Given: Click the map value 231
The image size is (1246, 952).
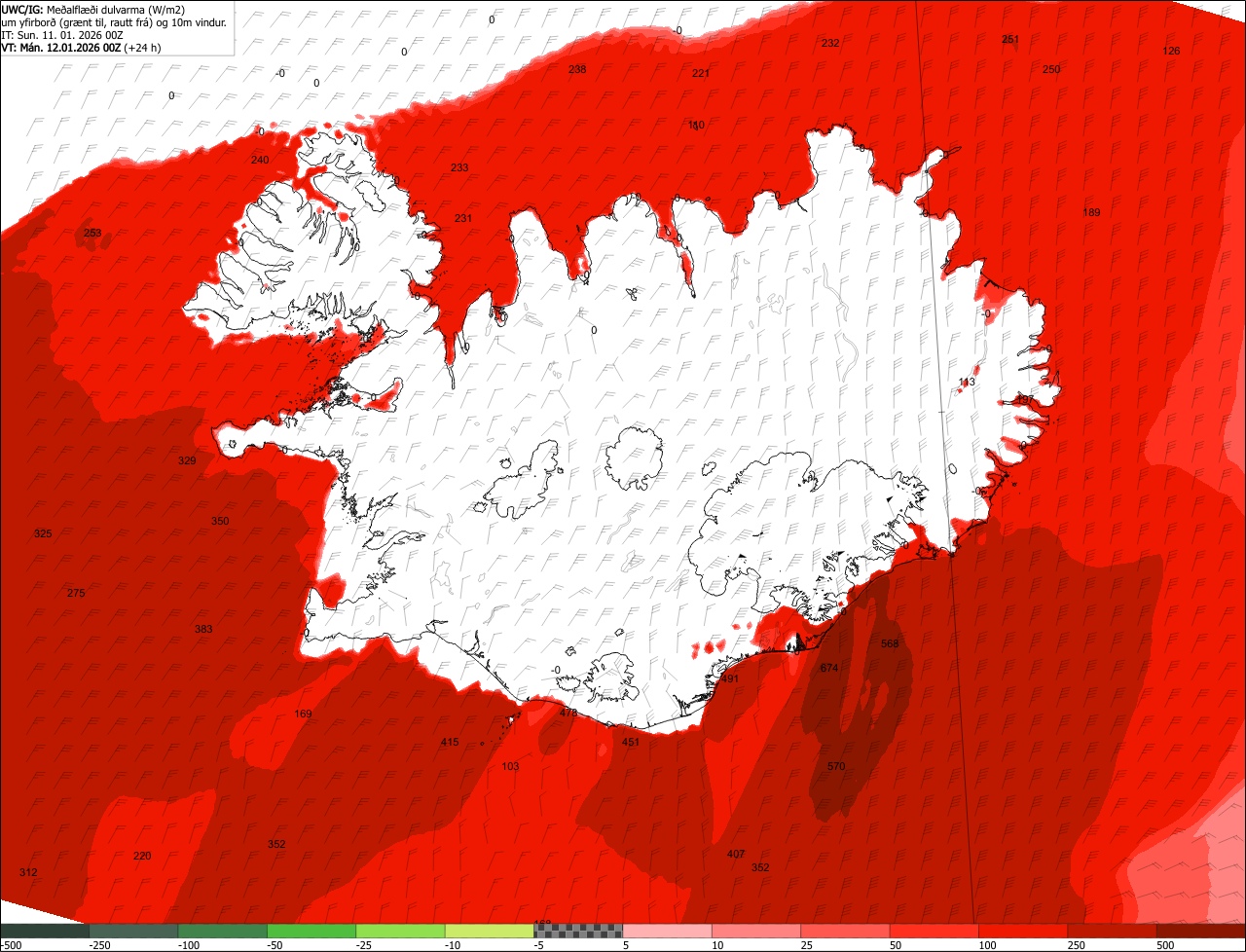Looking at the screenshot, I should pyautogui.click(x=463, y=218).
